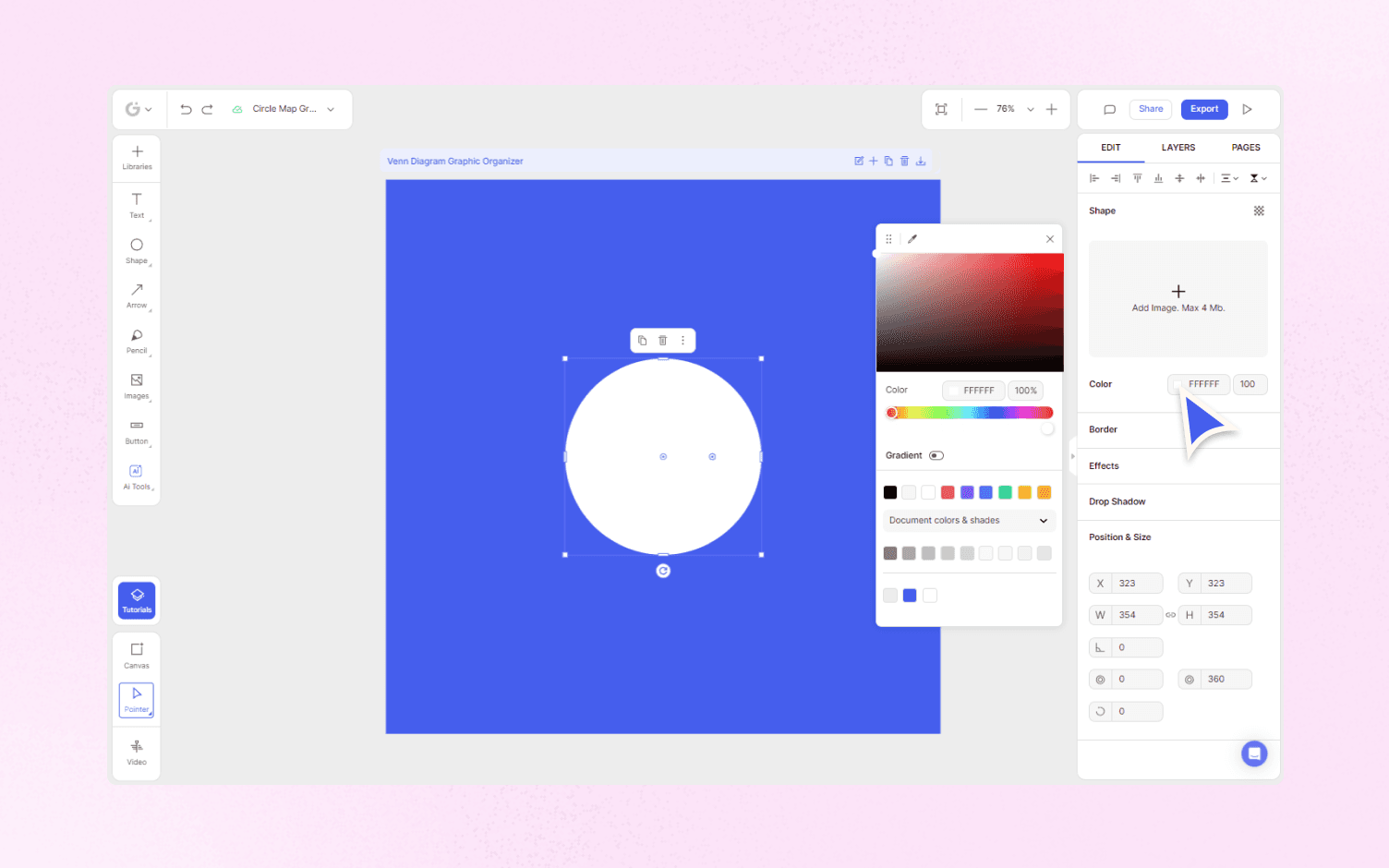The image size is (1389, 868).
Task: Click the eyedropper in the color picker popup
Action: [912, 238]
